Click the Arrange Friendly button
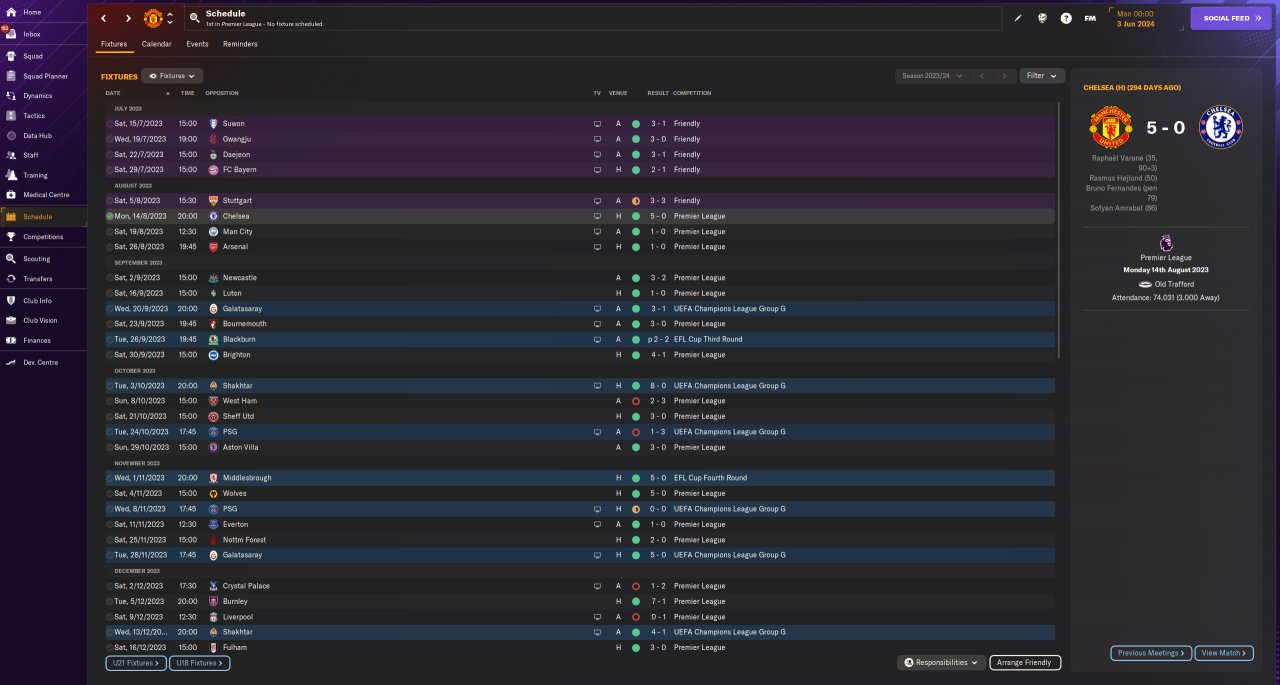Image resolution: width=1280 pixels, height=685 pixels. click(x=1025, y=662)
